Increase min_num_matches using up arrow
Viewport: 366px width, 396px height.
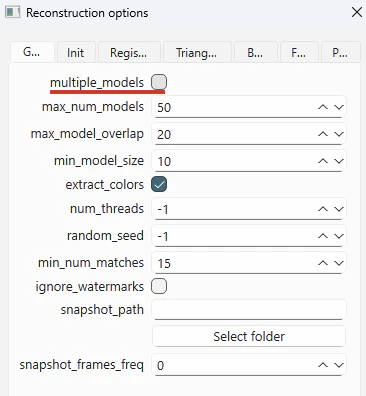pos(323,263)
